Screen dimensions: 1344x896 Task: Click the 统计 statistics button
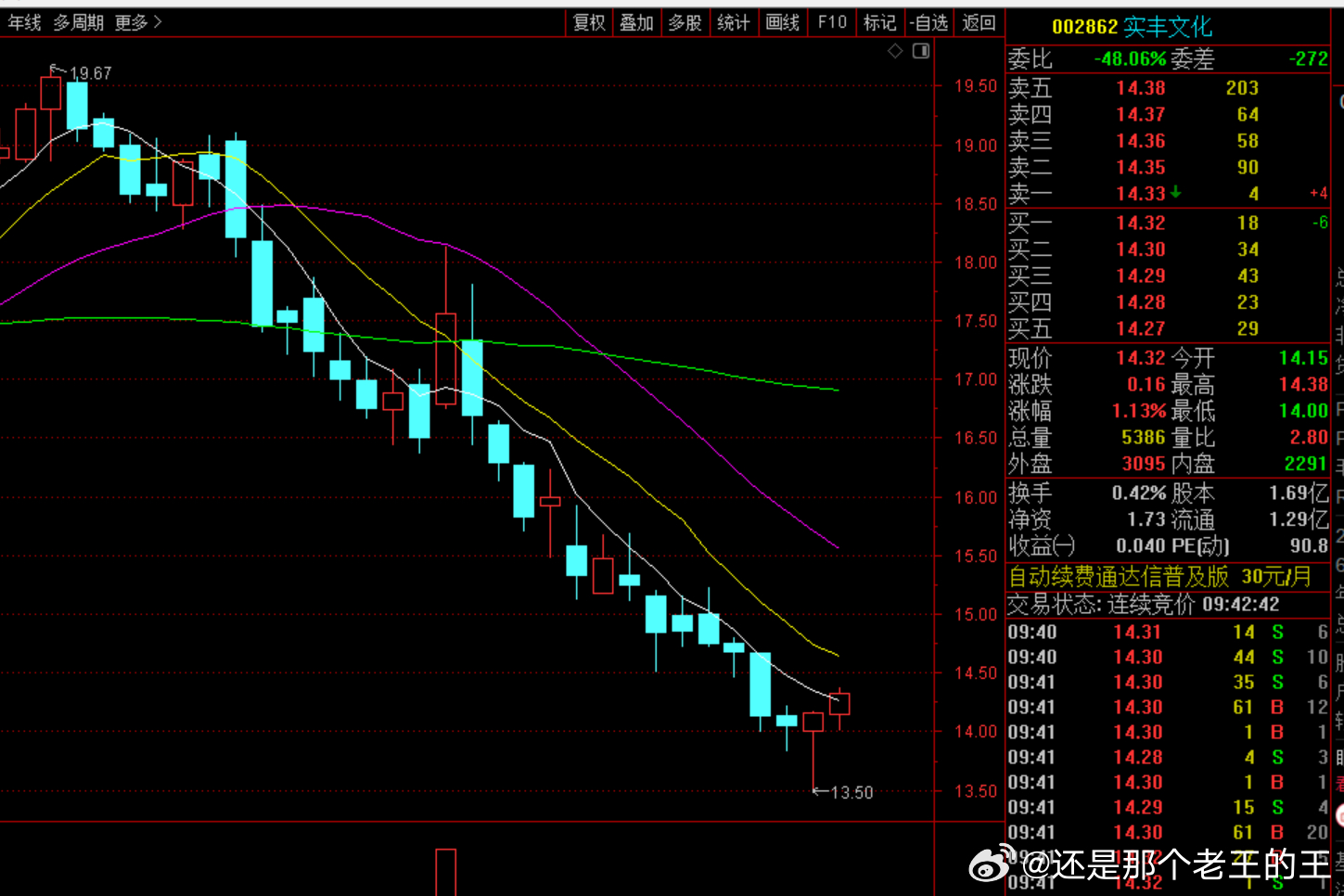pos(734,22)
